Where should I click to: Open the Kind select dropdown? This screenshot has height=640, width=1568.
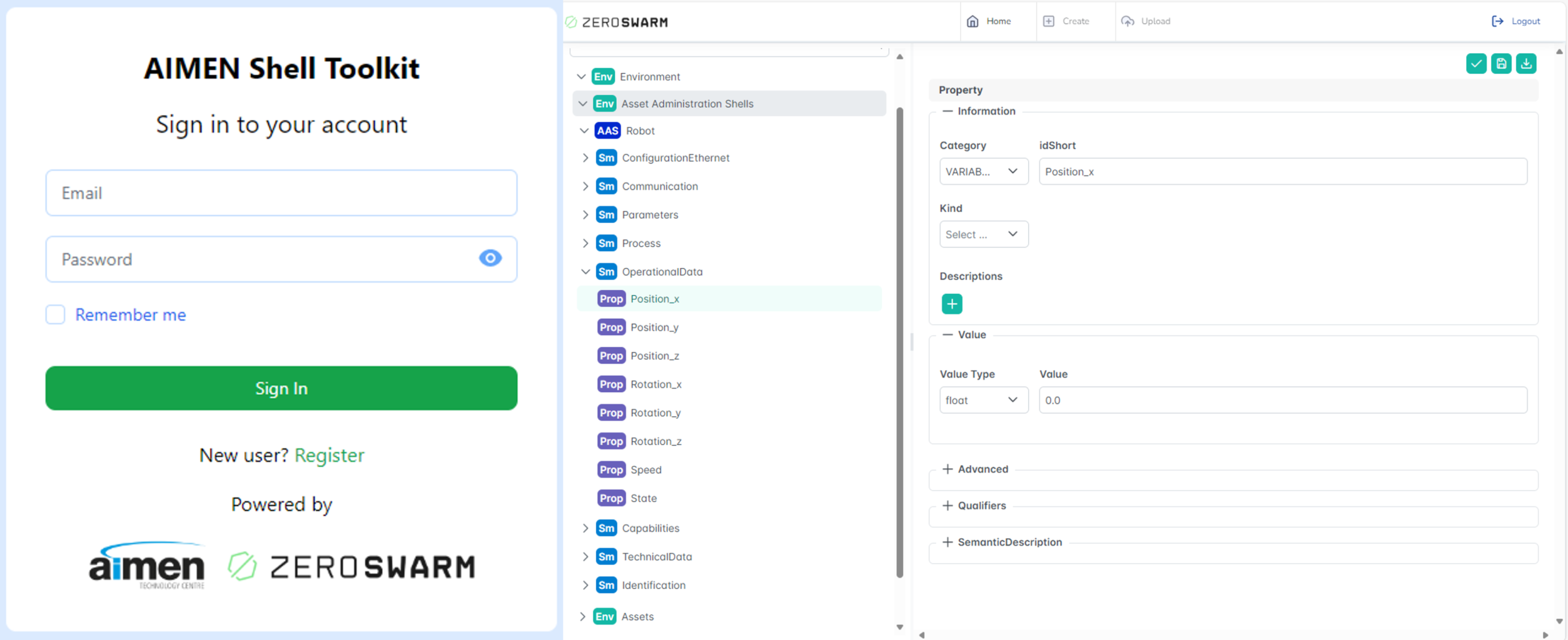983,234
